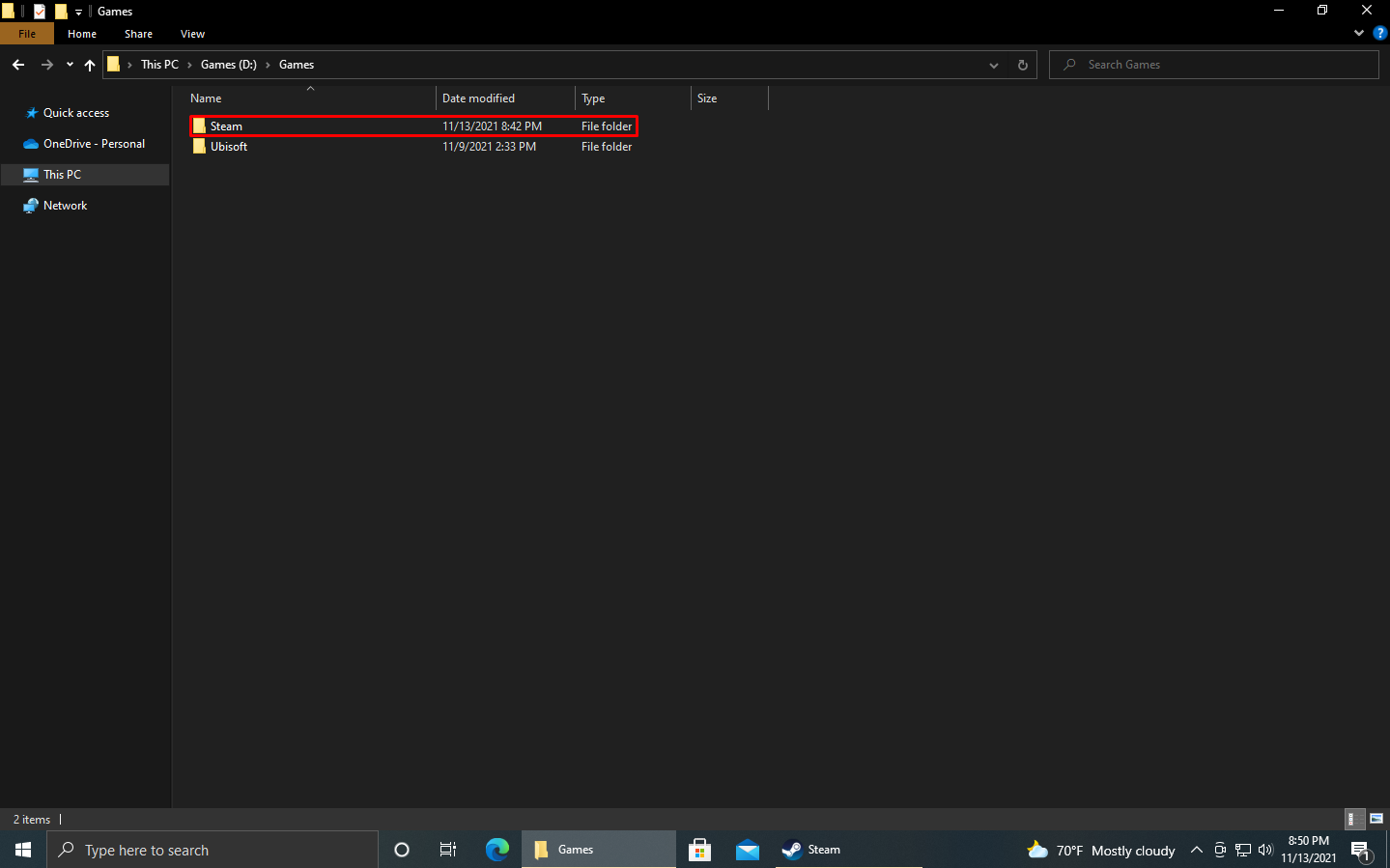This screenshot has width=1390, height=868.
Task: Focus the Search Games field
Action: click(1213, 65)
